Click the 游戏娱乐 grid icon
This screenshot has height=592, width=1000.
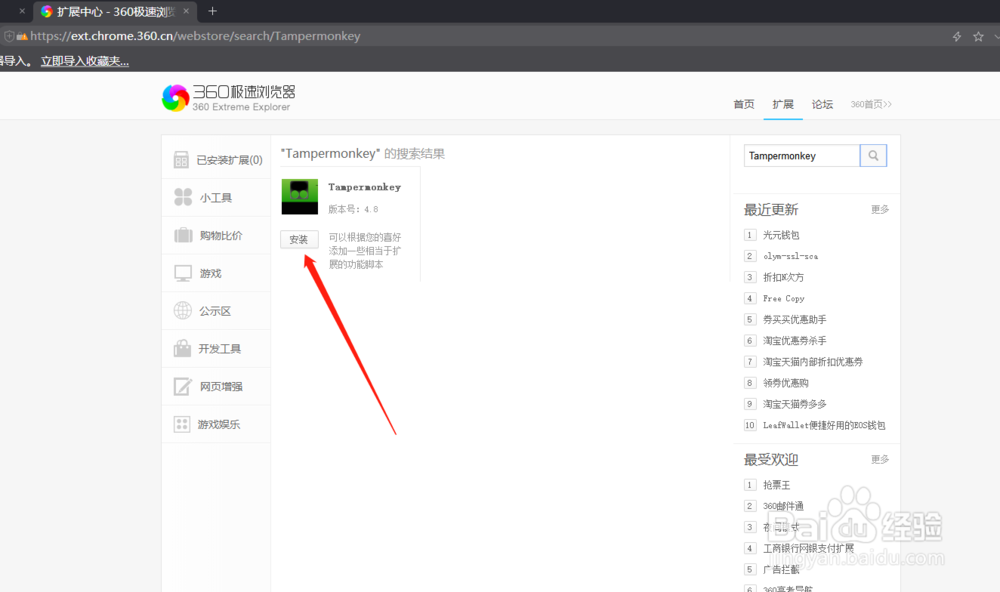coord(182,424)
